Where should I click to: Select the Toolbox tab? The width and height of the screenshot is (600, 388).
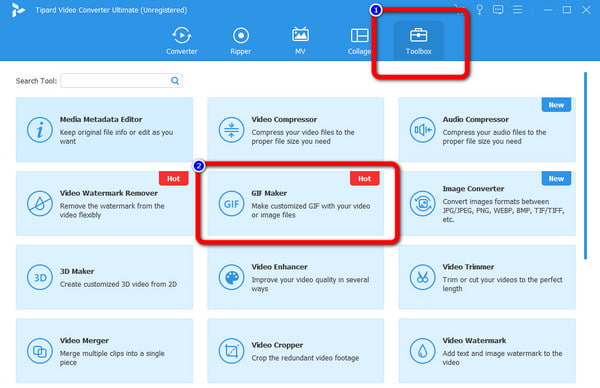418,41
